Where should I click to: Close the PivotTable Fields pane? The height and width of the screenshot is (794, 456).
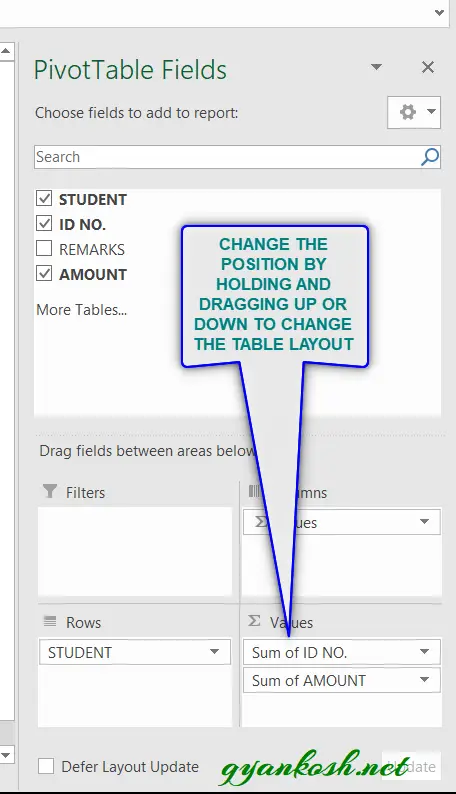(x=428, y=67)
